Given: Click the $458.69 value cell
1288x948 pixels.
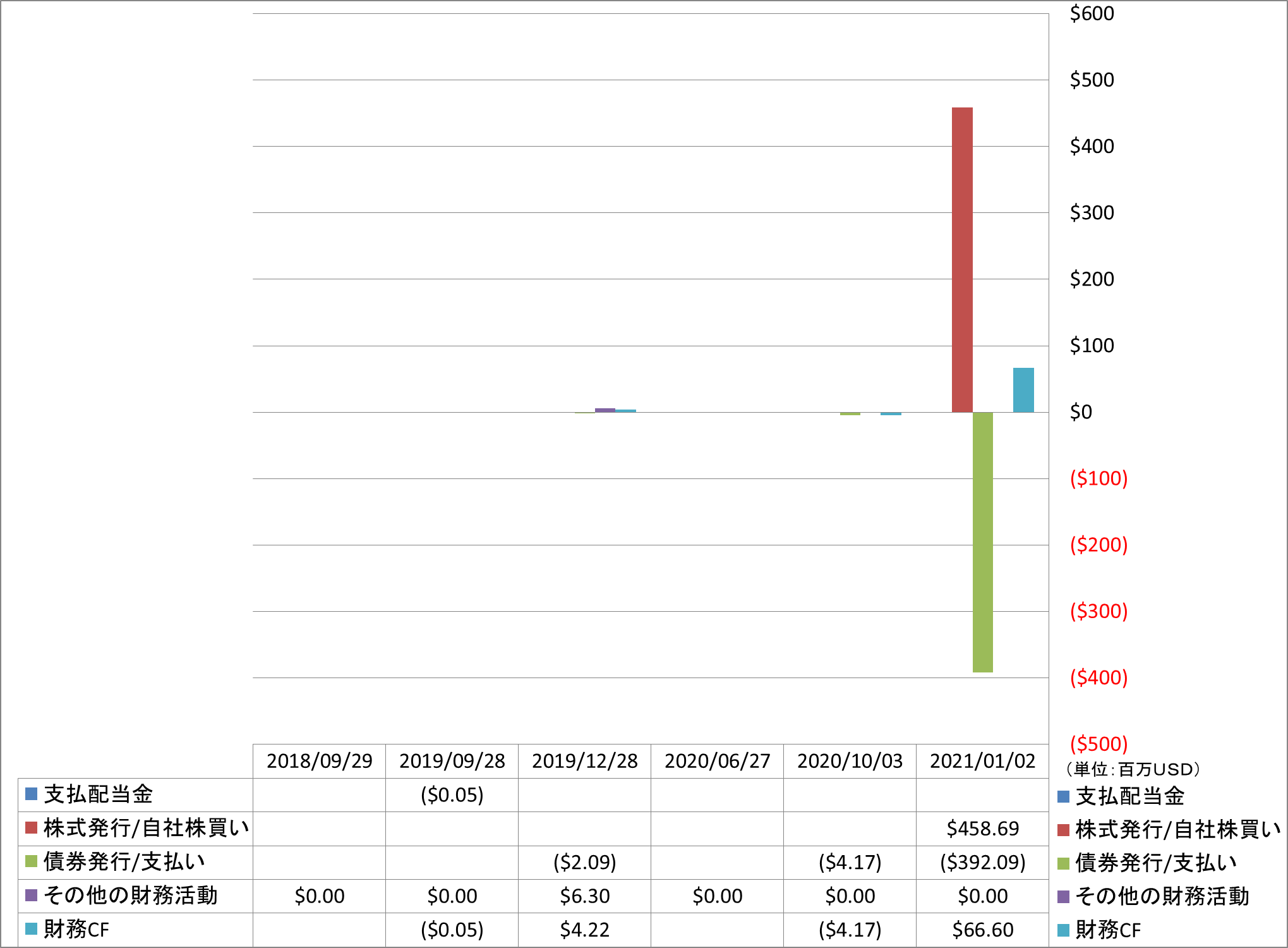Looking at the screenshot, I should [983, 829].
